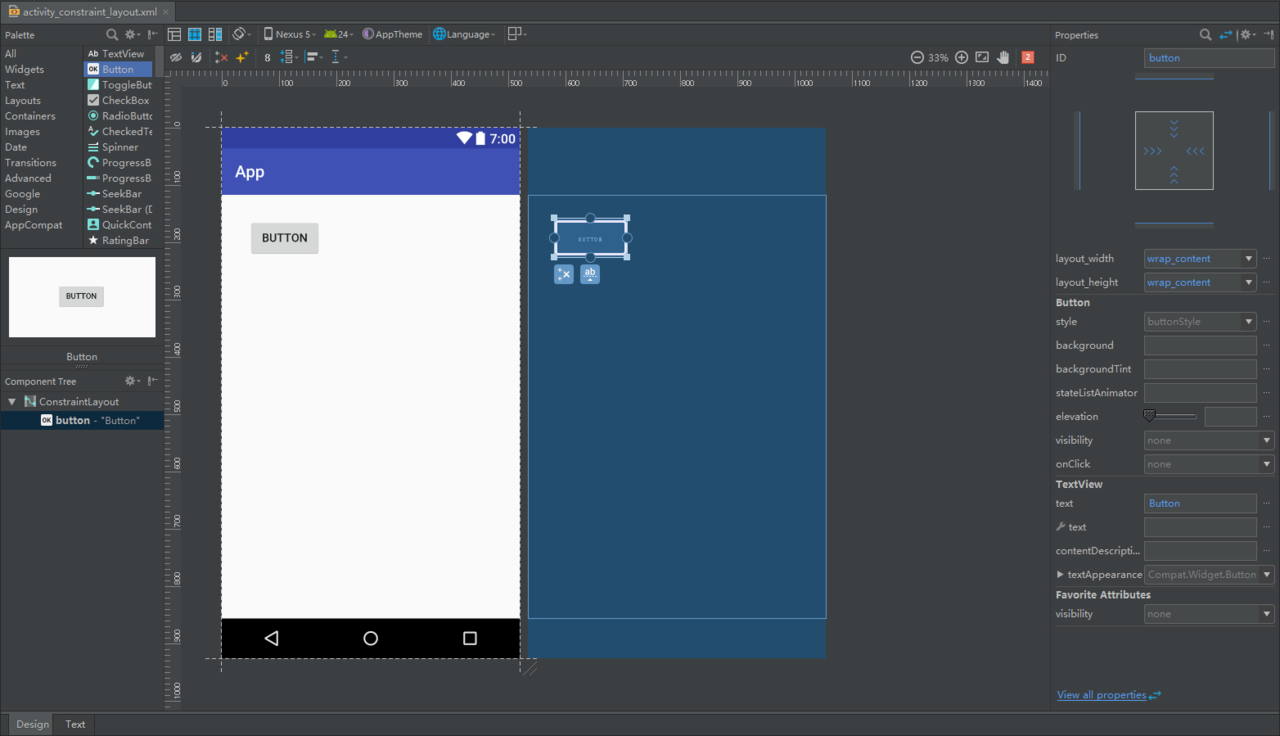This screenshot has width=1280, height=736.
Task: Click the ID input field
Action: pyautogui.click(x=1208, y=58)
